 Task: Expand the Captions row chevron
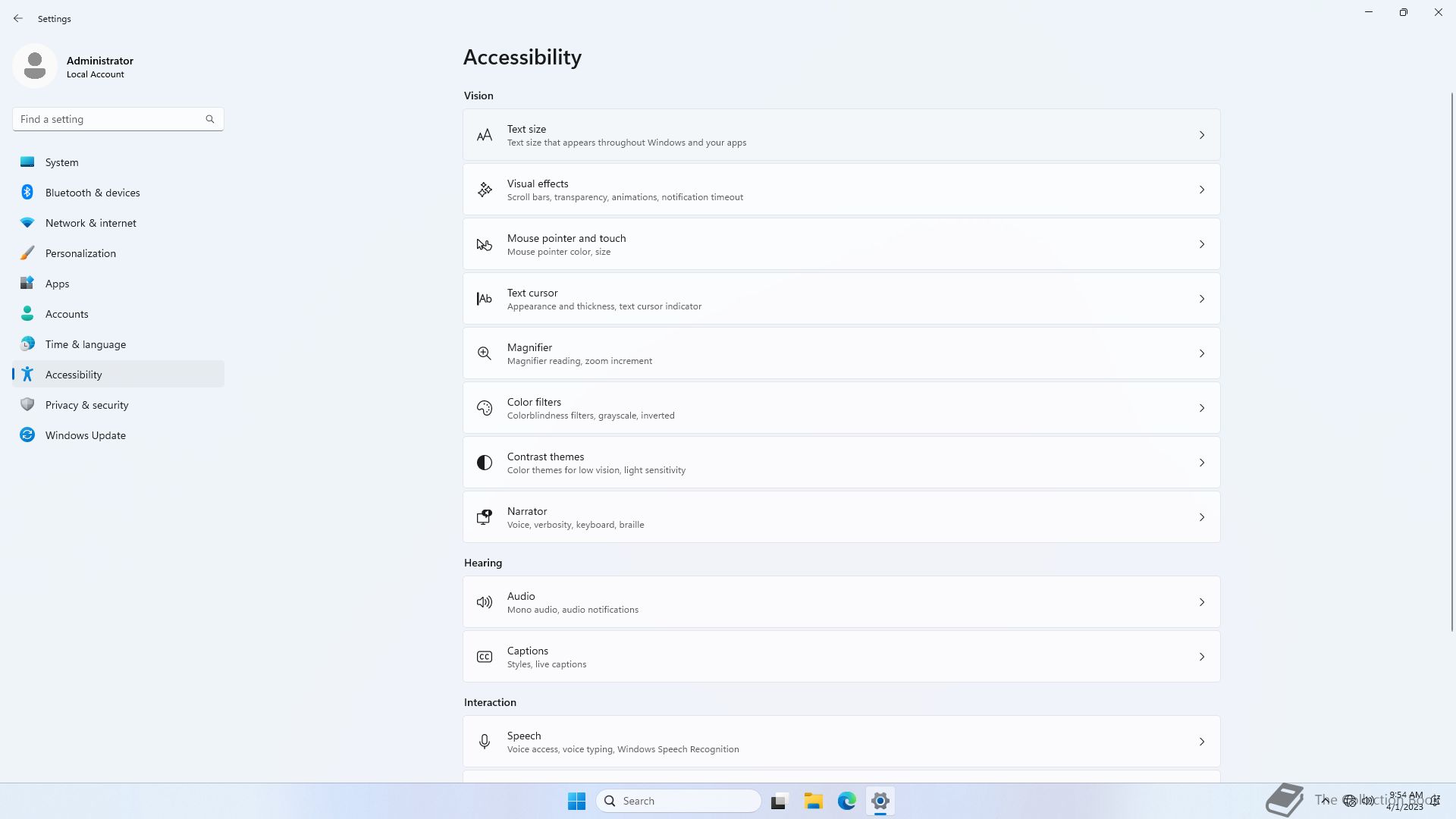[x=1202, y=657]
